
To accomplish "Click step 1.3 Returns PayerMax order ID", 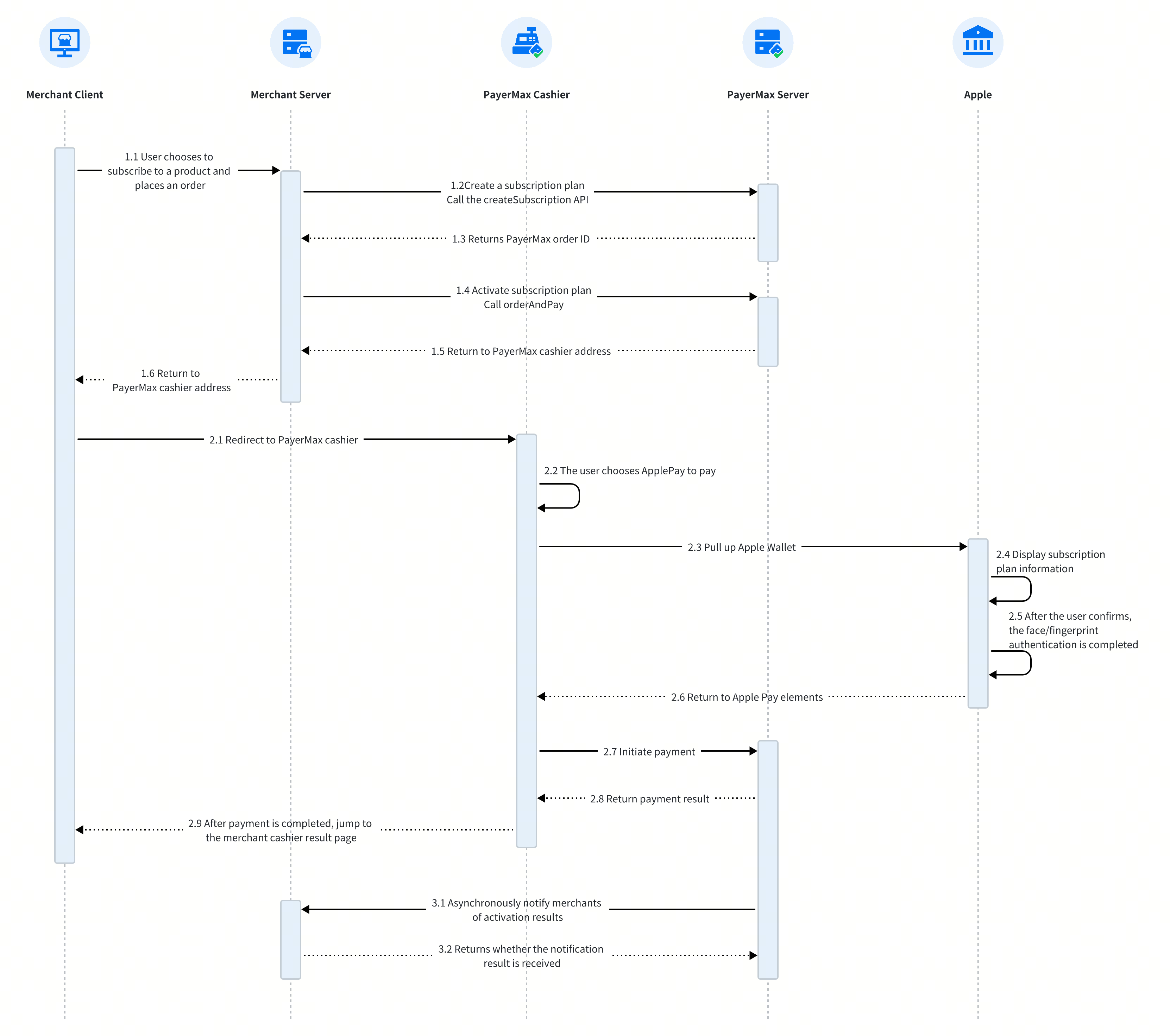I will 521,239.
